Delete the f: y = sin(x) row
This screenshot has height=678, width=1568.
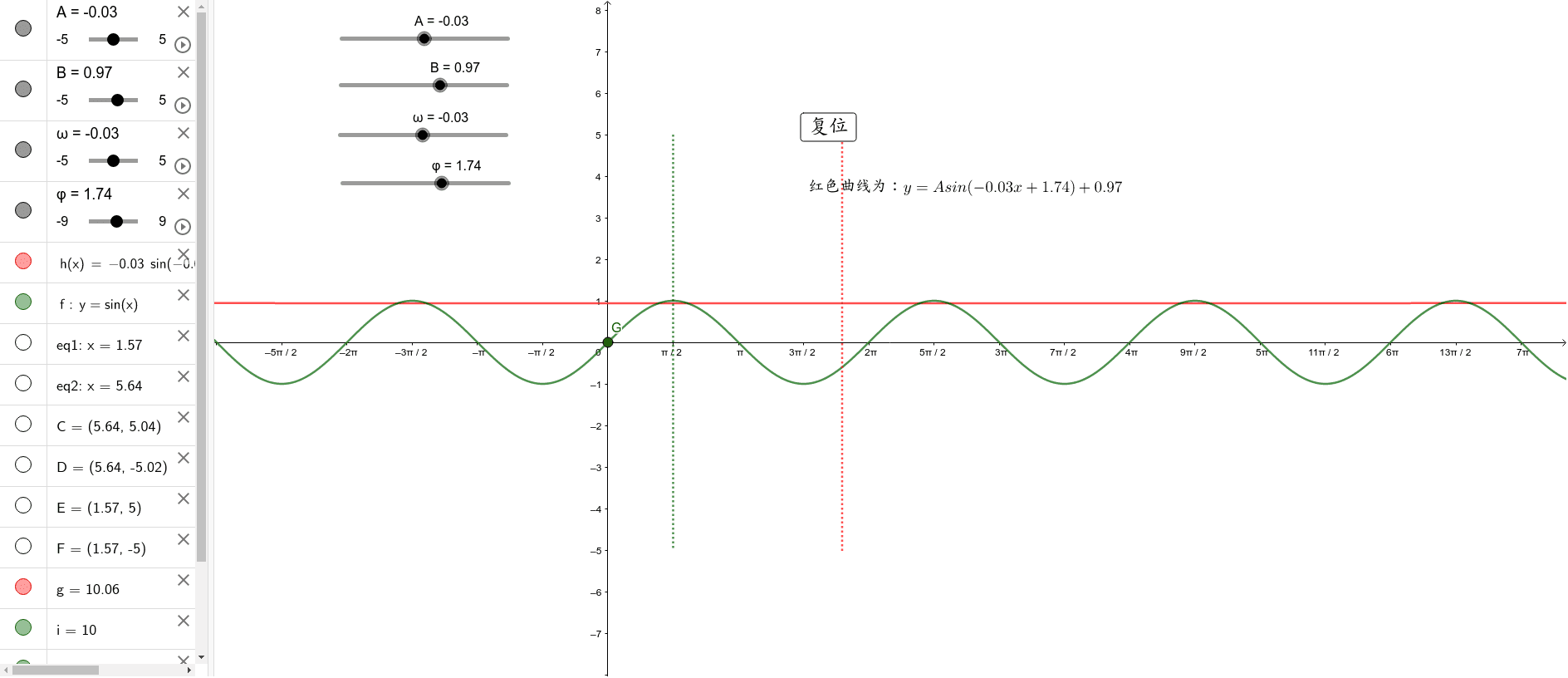[x=184, y=295]
